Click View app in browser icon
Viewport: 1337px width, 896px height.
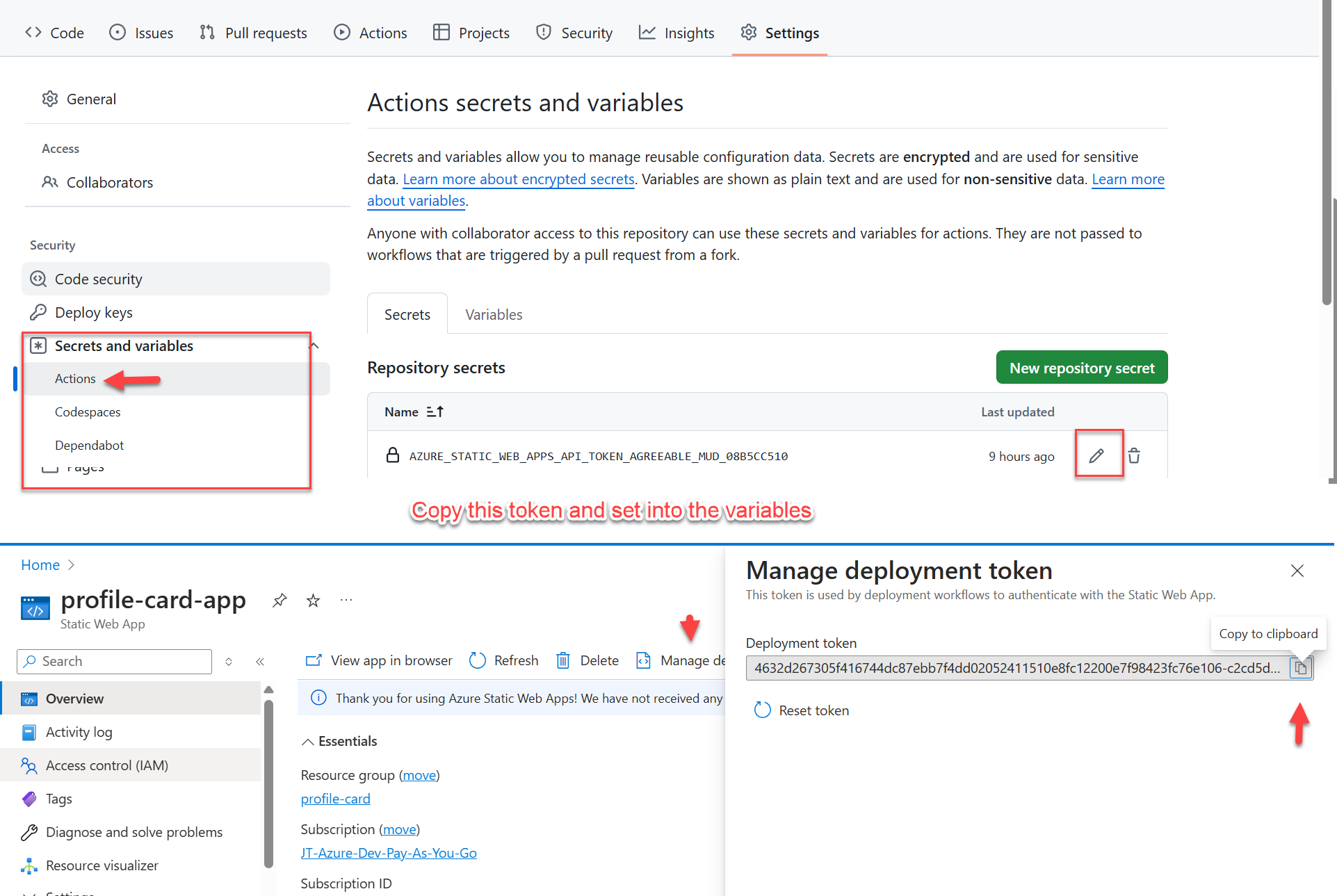click(x=314, y=660)
